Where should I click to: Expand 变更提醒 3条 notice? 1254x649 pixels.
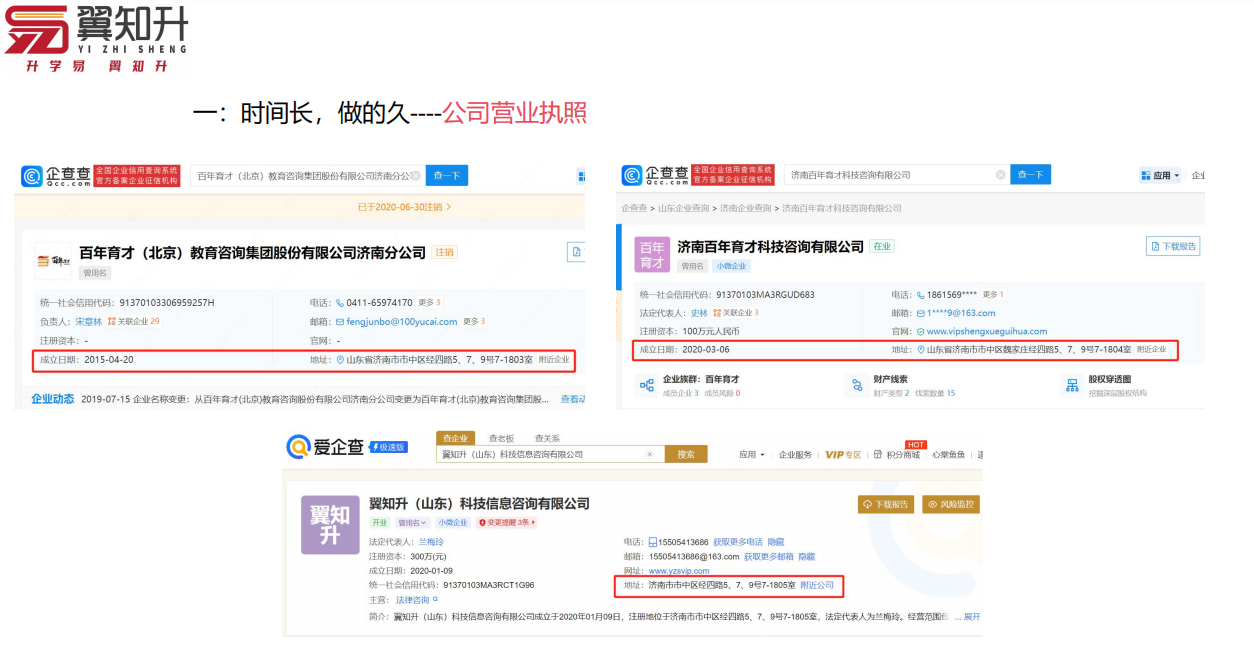508,522
